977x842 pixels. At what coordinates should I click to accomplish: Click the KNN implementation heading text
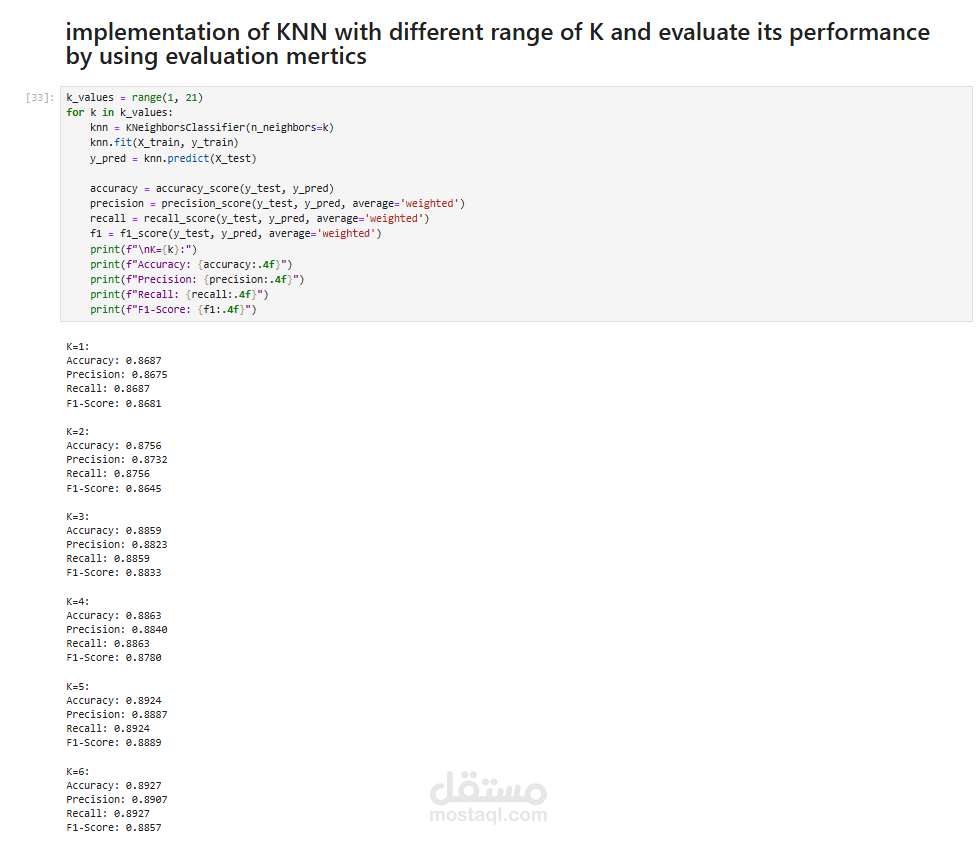pyautogui.click(x=497, y=44)
